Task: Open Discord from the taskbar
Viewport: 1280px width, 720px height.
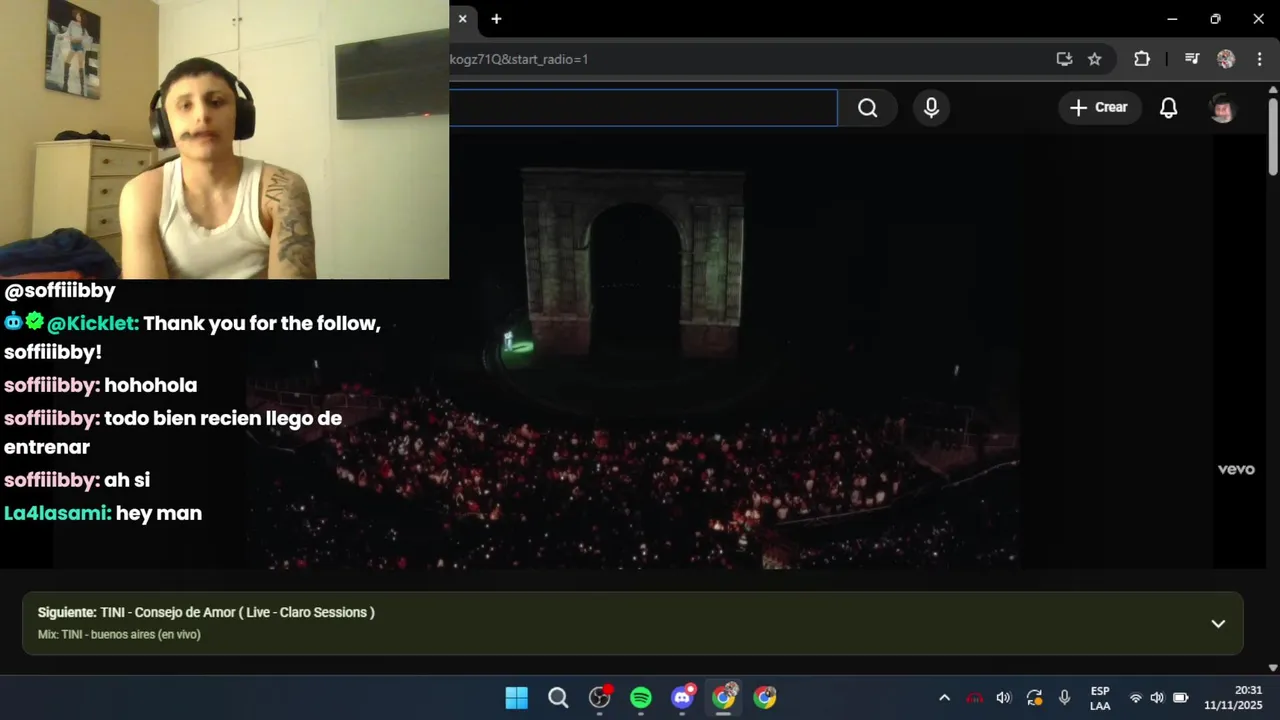Action: pos(683,698)
